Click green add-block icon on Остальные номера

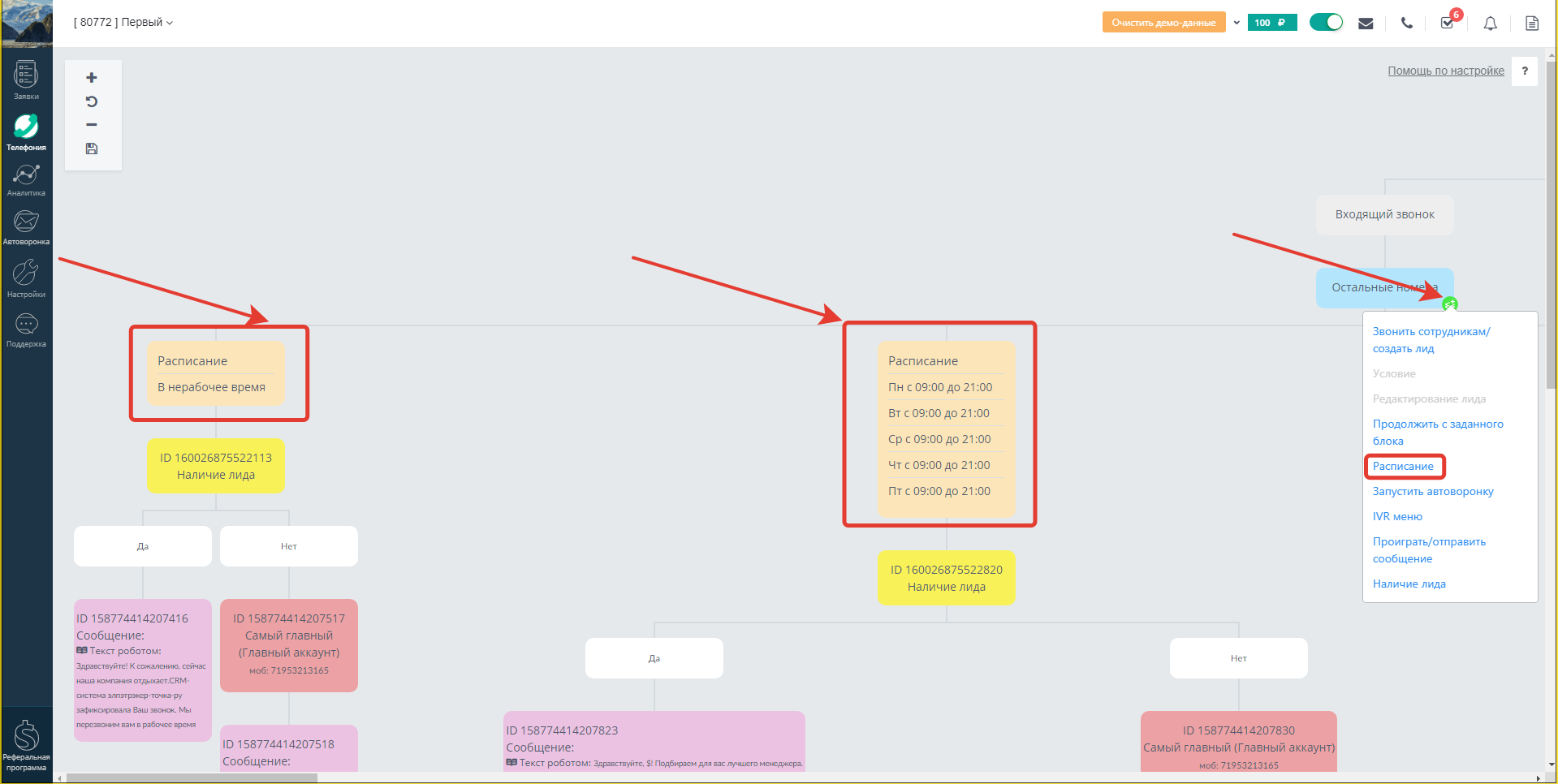pyautogui.click(x=1450, y=304)
